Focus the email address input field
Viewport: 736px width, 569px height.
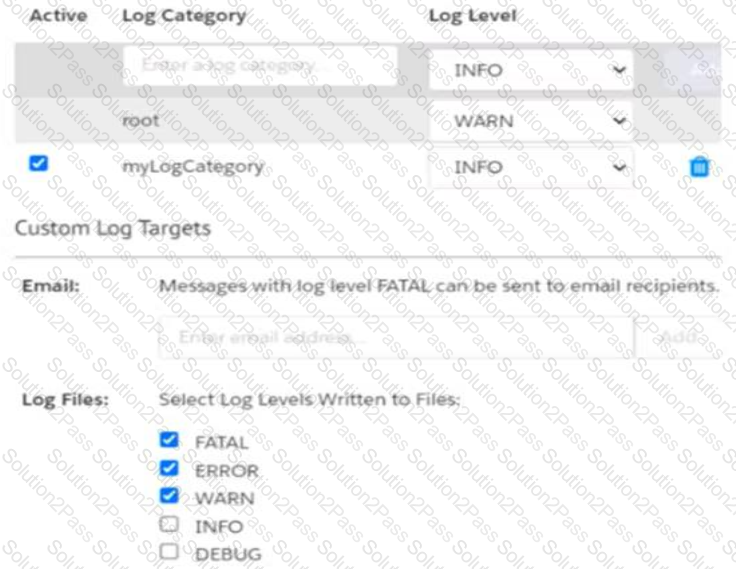pos(397,337)
